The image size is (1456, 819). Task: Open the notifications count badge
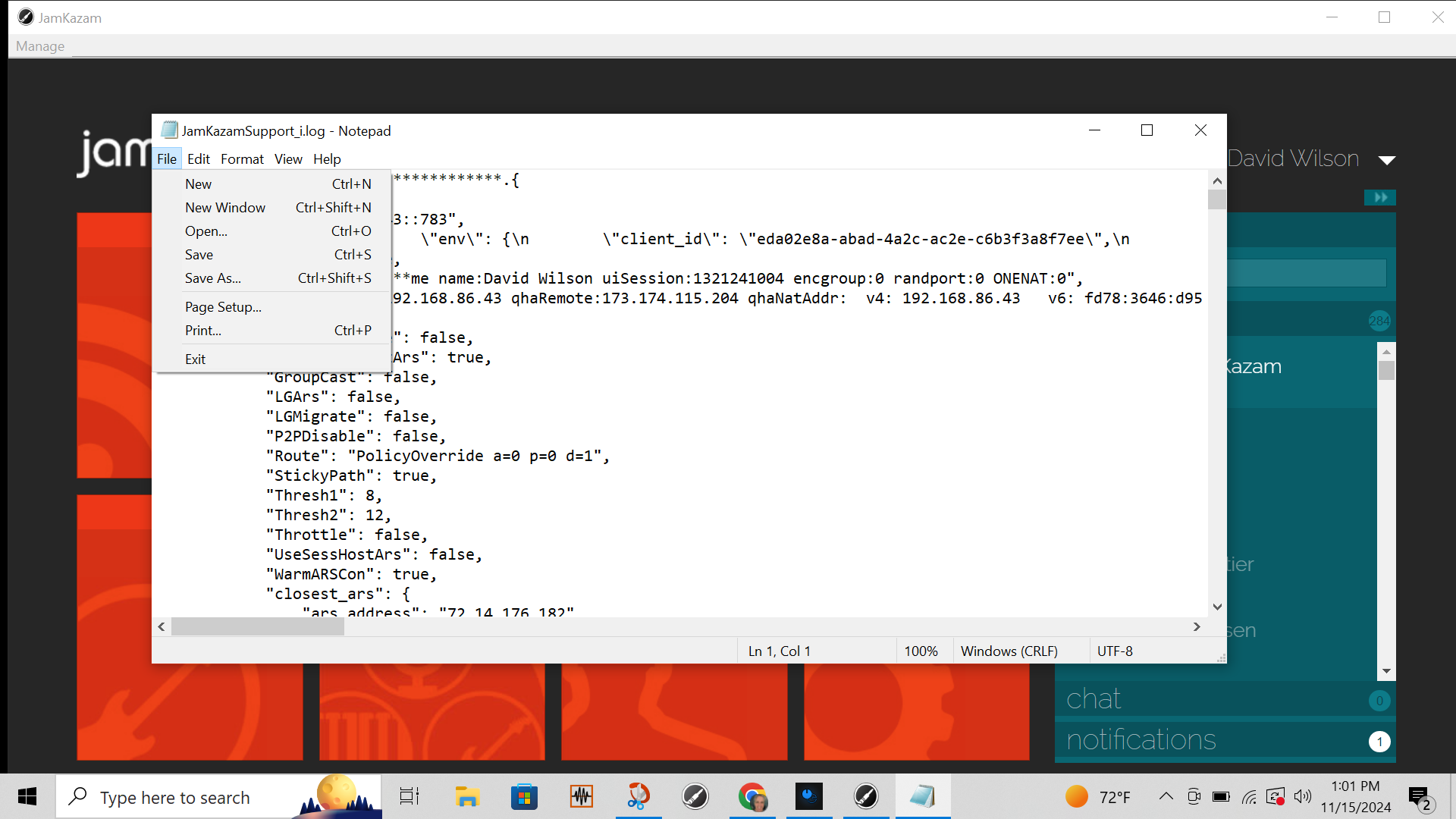pyautogui.click(x=1379, y=741)
